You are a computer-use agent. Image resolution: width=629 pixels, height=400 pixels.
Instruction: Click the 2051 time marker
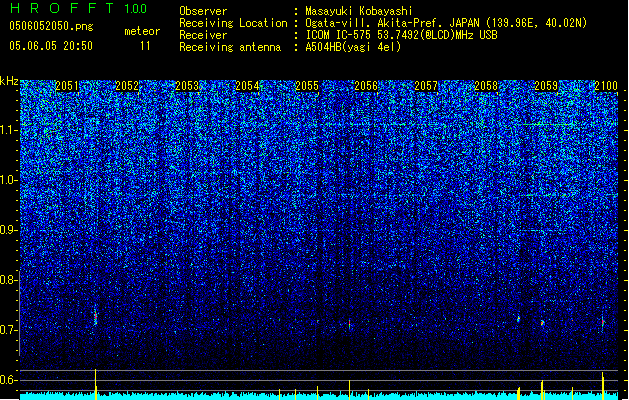pos(67,86)
